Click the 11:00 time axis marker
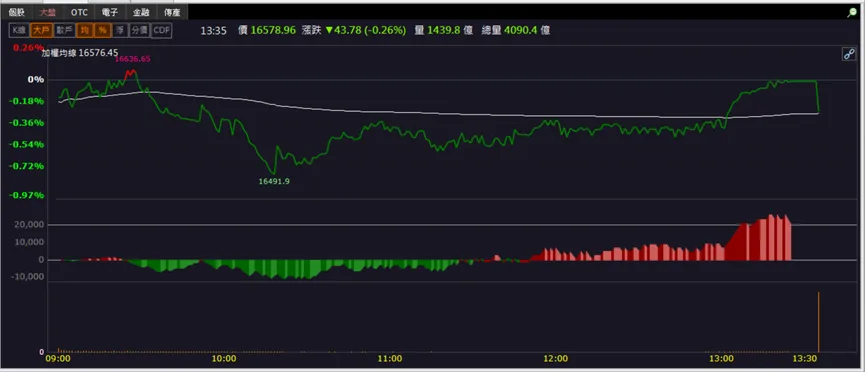The width and height of the screenshot is (865, 372). tap(389, 359)
